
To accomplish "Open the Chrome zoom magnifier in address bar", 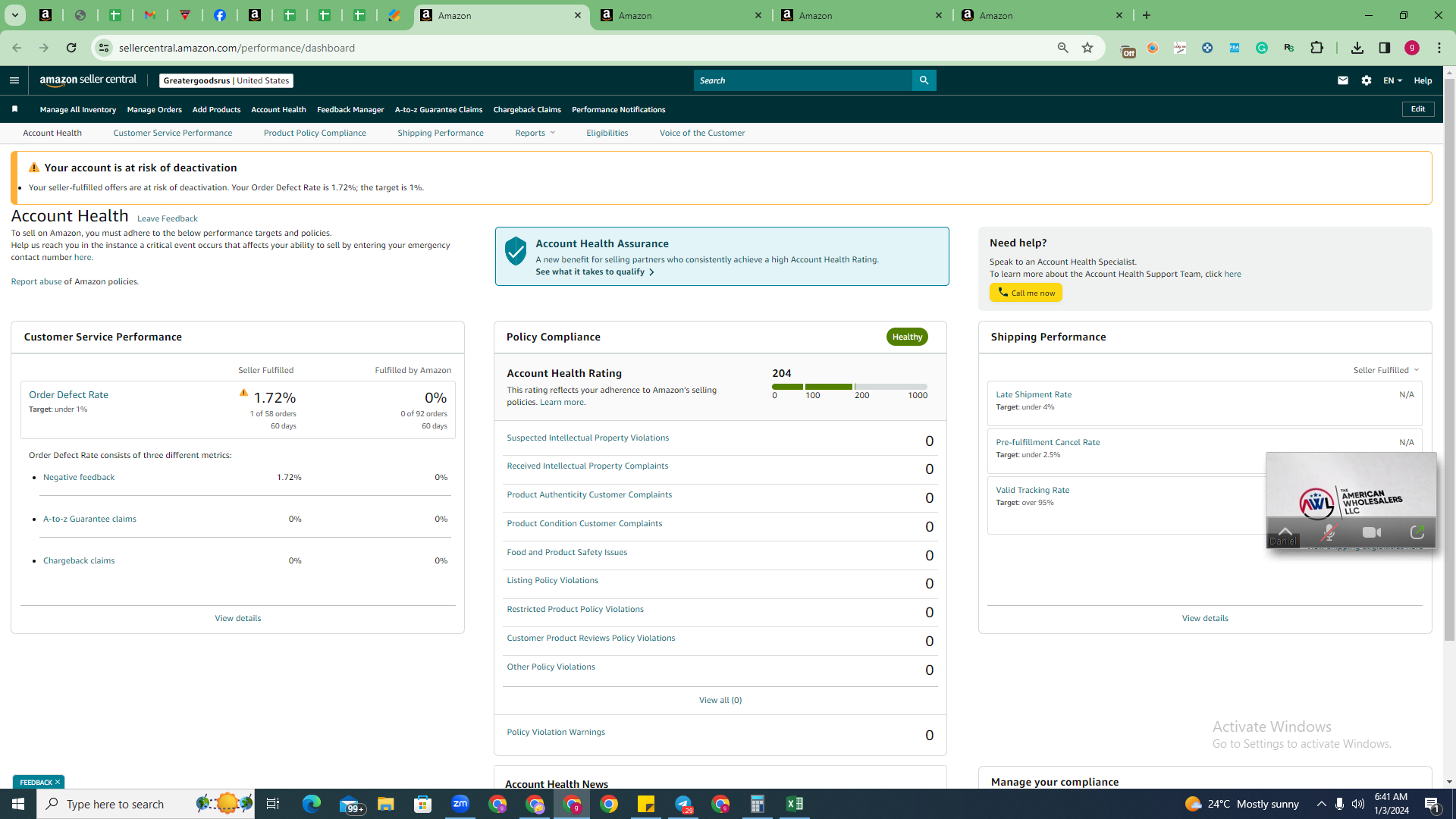I will coord(1063,48).
